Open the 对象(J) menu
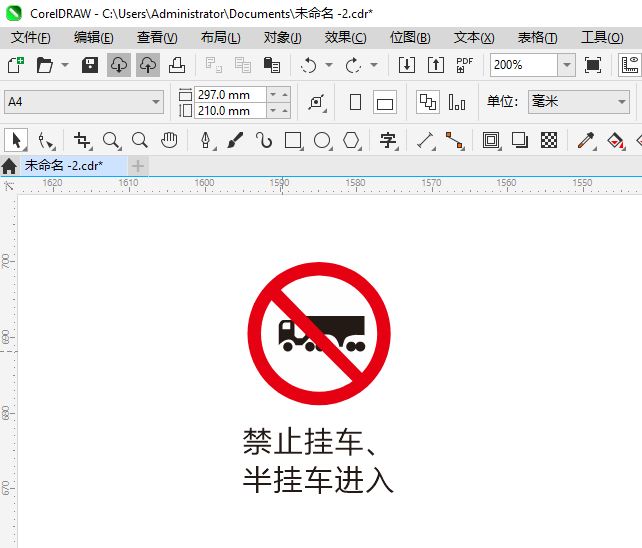 tap(283, 38)
